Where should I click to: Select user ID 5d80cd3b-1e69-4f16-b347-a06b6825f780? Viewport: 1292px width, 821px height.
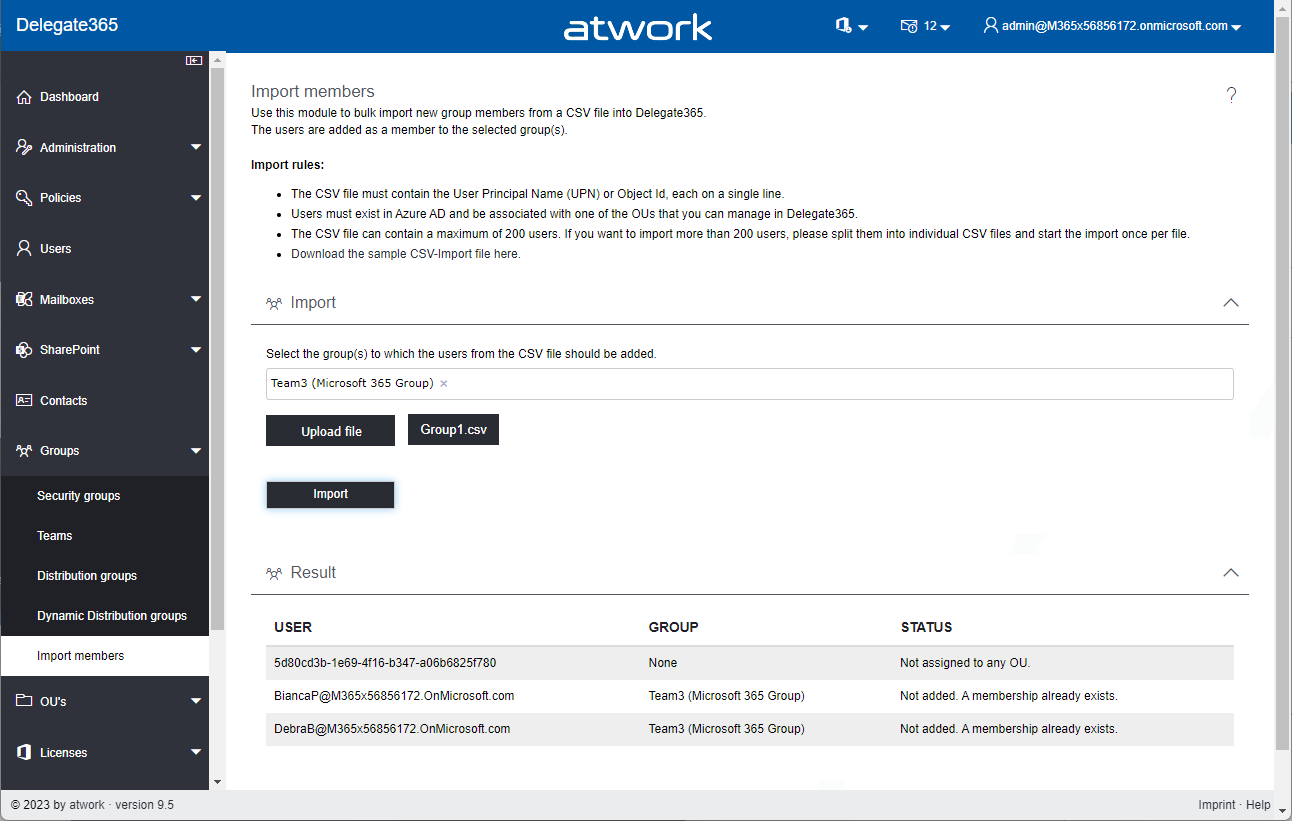pyautogui.click(x=385, y=663)
